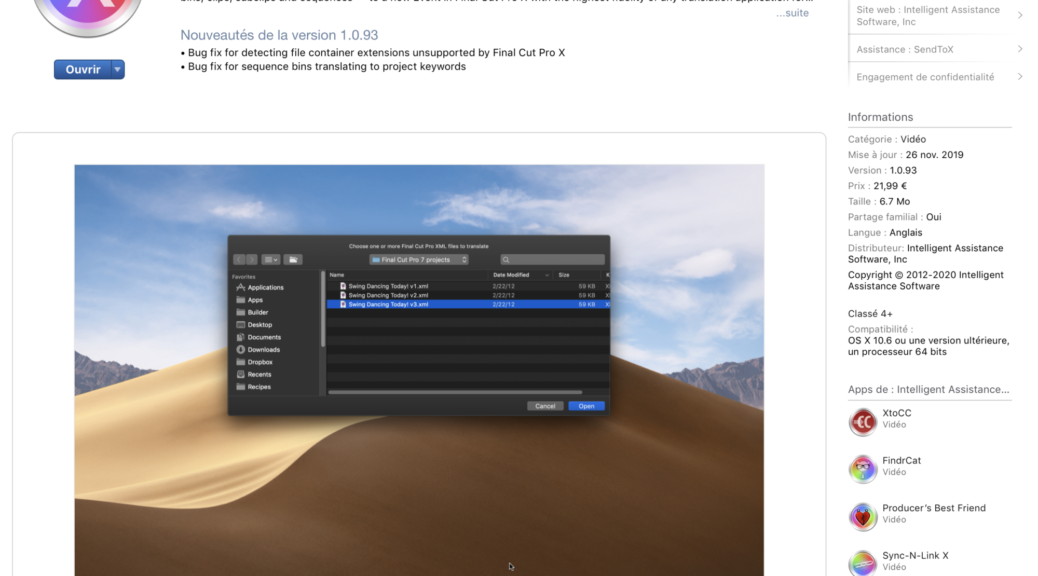Select Recents in Favorites sidebar
The width and height of the screenshot is (1038, 576).
(x=254, y=375)
